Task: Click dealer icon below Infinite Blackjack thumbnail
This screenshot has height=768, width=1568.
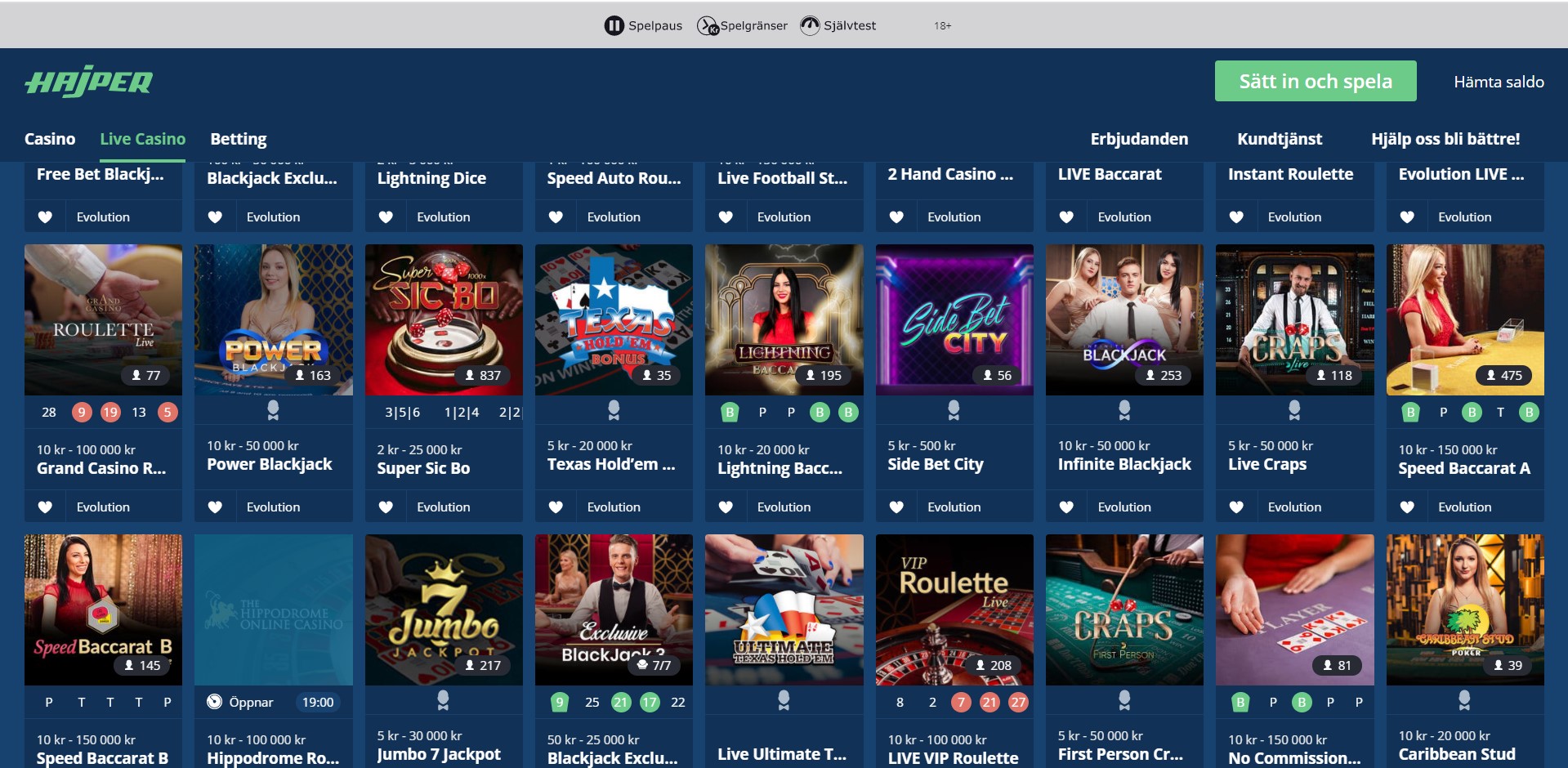Action: (1124, 409)
